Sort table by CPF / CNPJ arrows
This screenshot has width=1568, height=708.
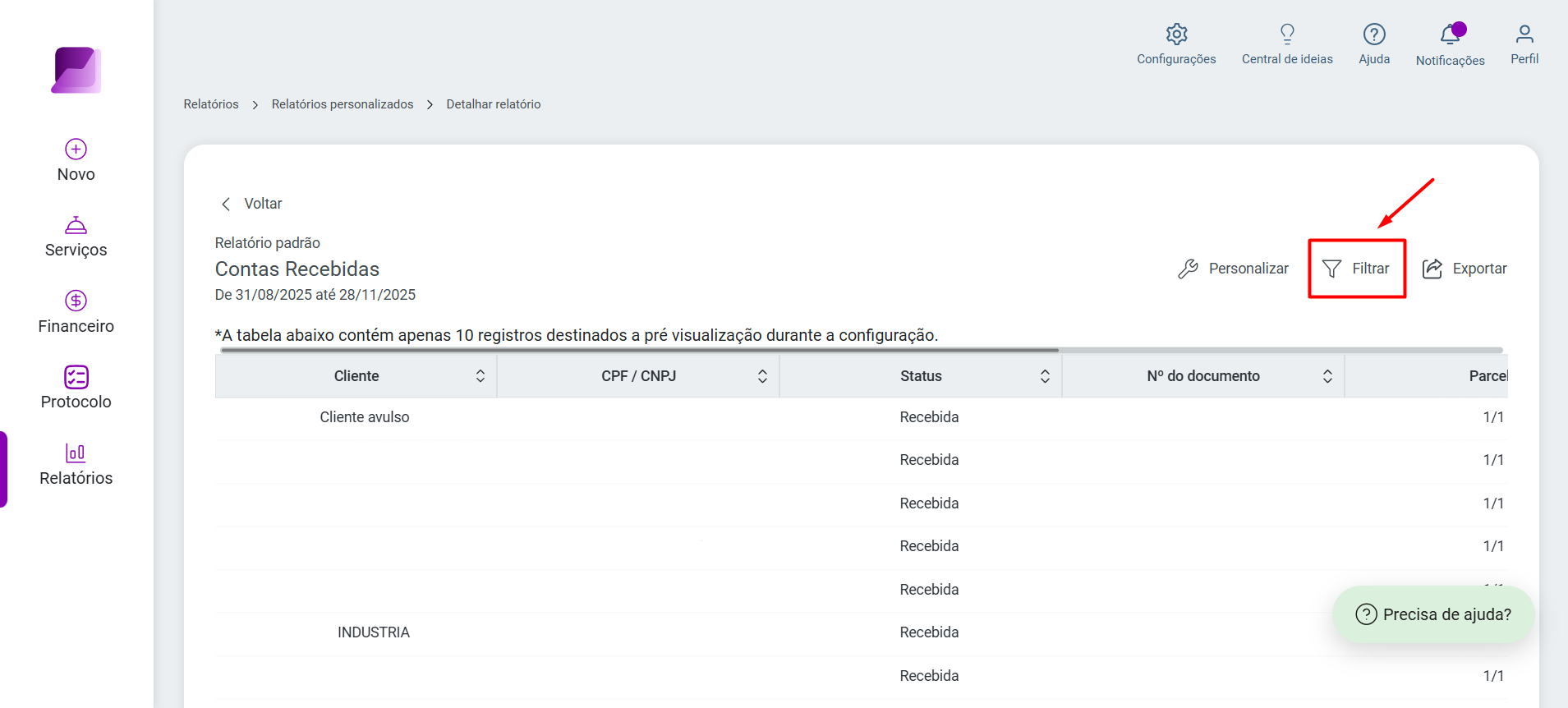(x=762, y=376)
